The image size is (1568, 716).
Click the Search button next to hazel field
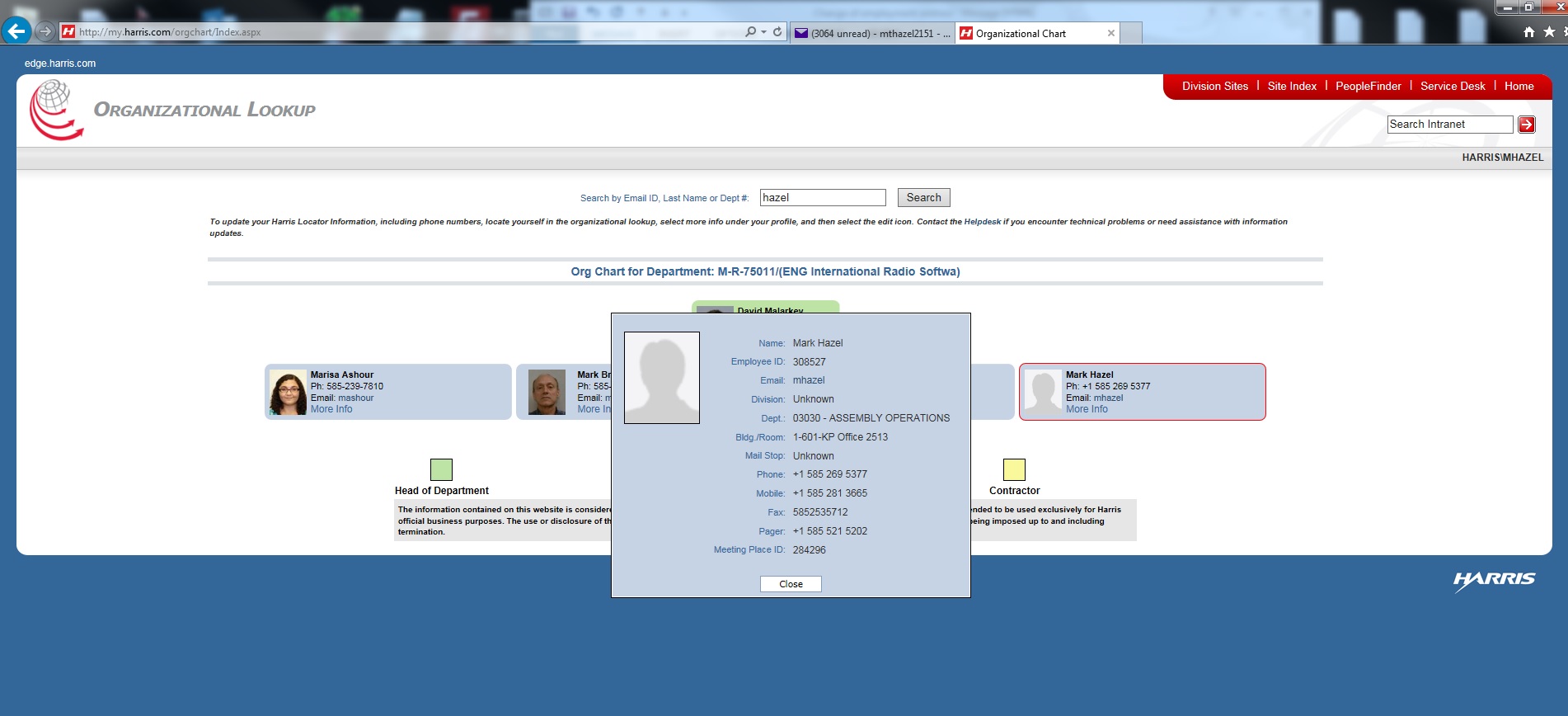coord(923,198)
